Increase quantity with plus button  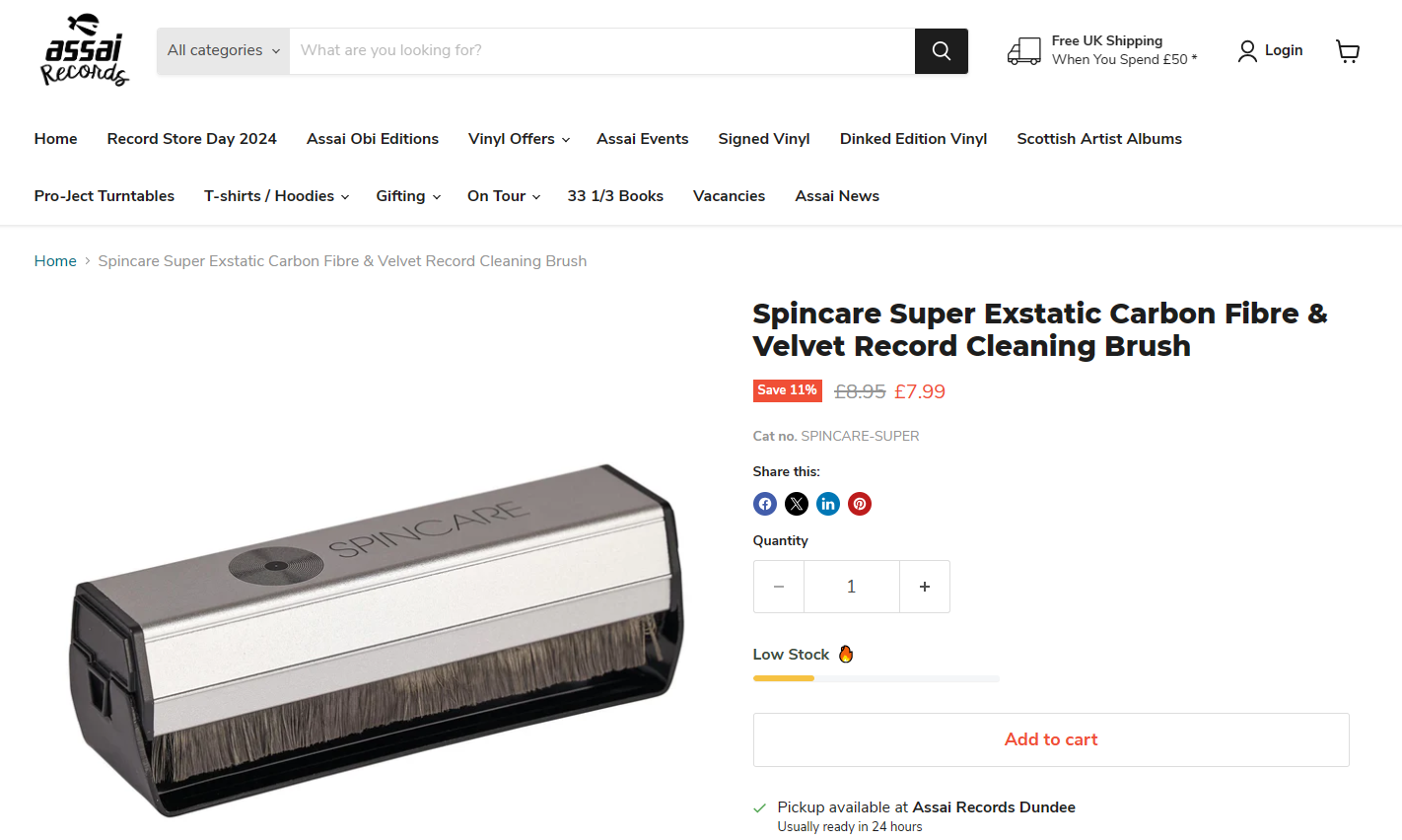925,587
